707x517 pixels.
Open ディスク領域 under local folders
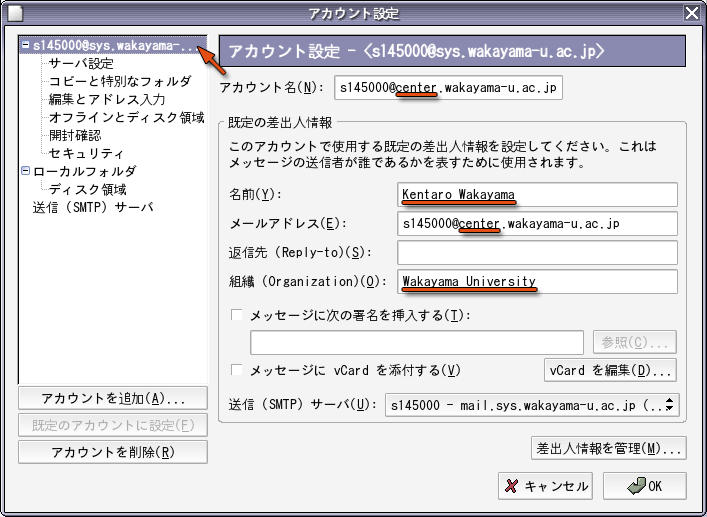tap(88, 189)
